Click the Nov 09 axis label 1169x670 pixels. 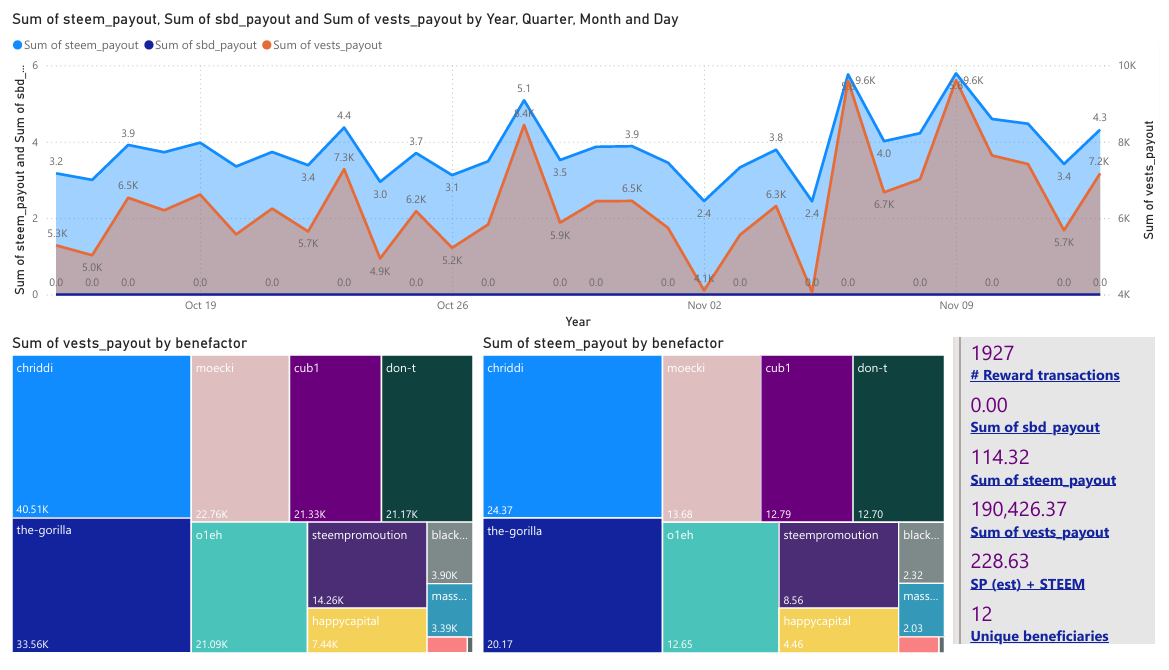(x=957, y=306)
